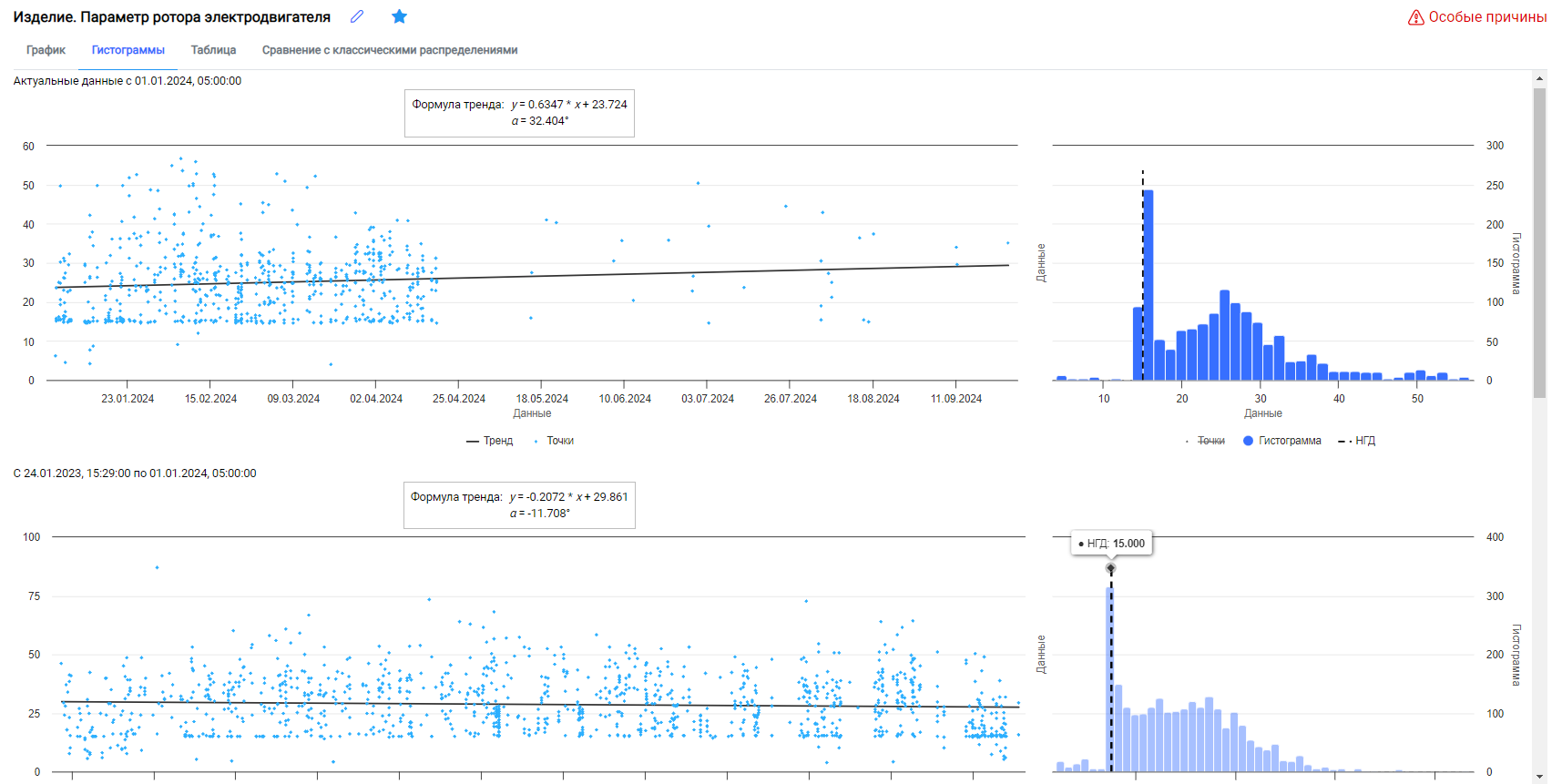This screenshot has height=784, width=1562.
Task: Open Сравнение с классическими распределениями tab
Action: point(390,50)
